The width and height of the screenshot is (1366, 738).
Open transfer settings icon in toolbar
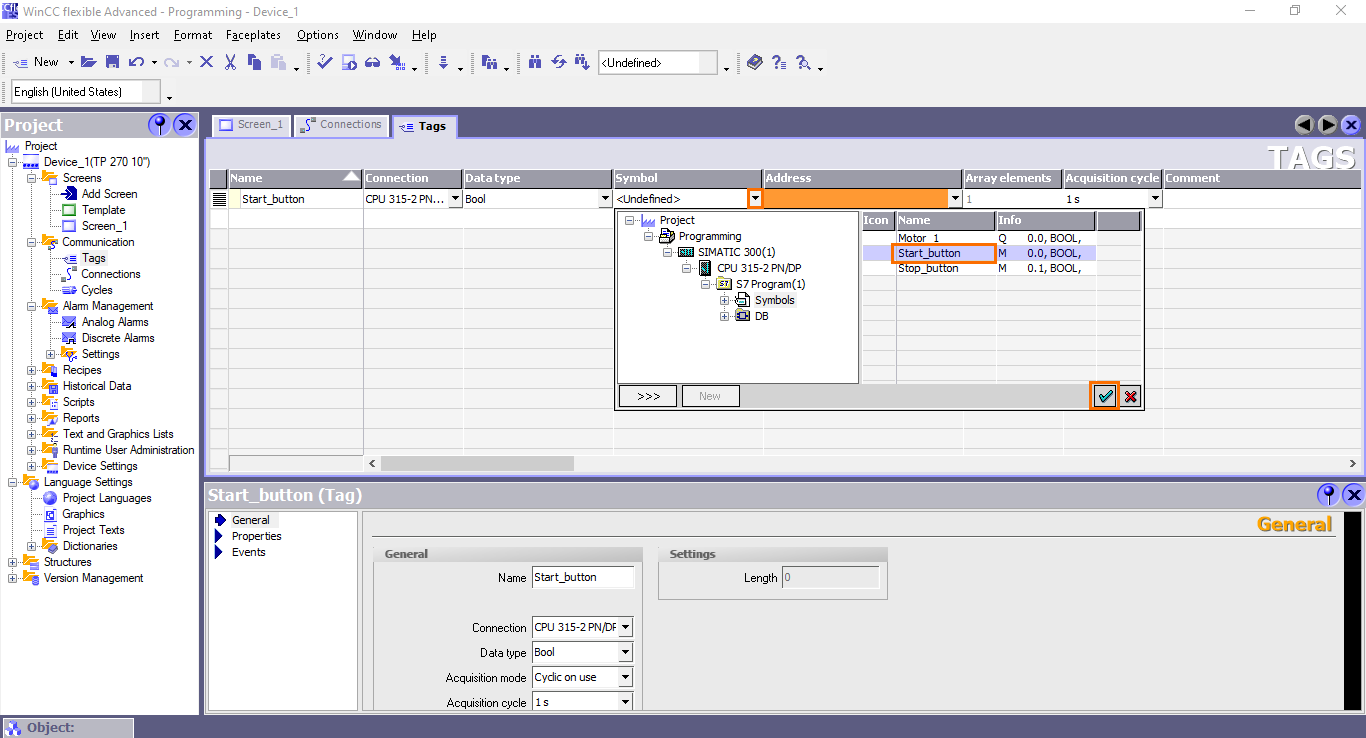pyautogui.click(x=397, y=62)
